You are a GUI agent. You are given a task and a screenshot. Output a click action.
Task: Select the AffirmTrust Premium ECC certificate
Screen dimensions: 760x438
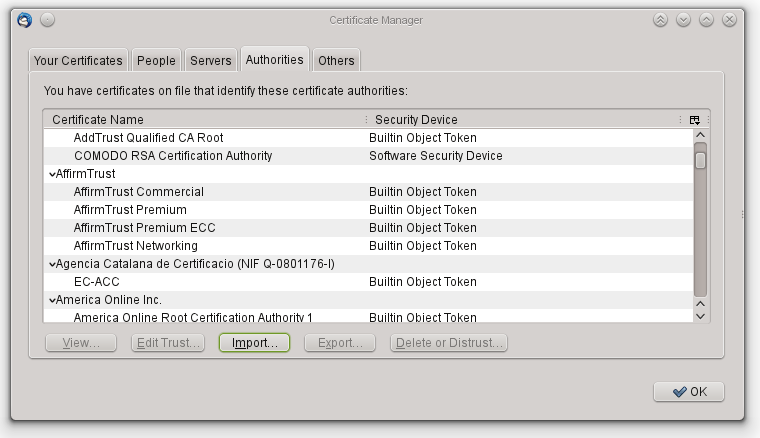pos(144,228)
